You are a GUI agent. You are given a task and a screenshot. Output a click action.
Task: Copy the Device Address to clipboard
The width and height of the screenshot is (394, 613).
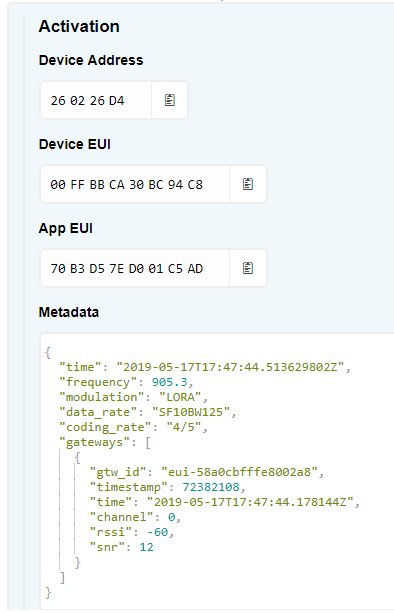tap(170, 100)
